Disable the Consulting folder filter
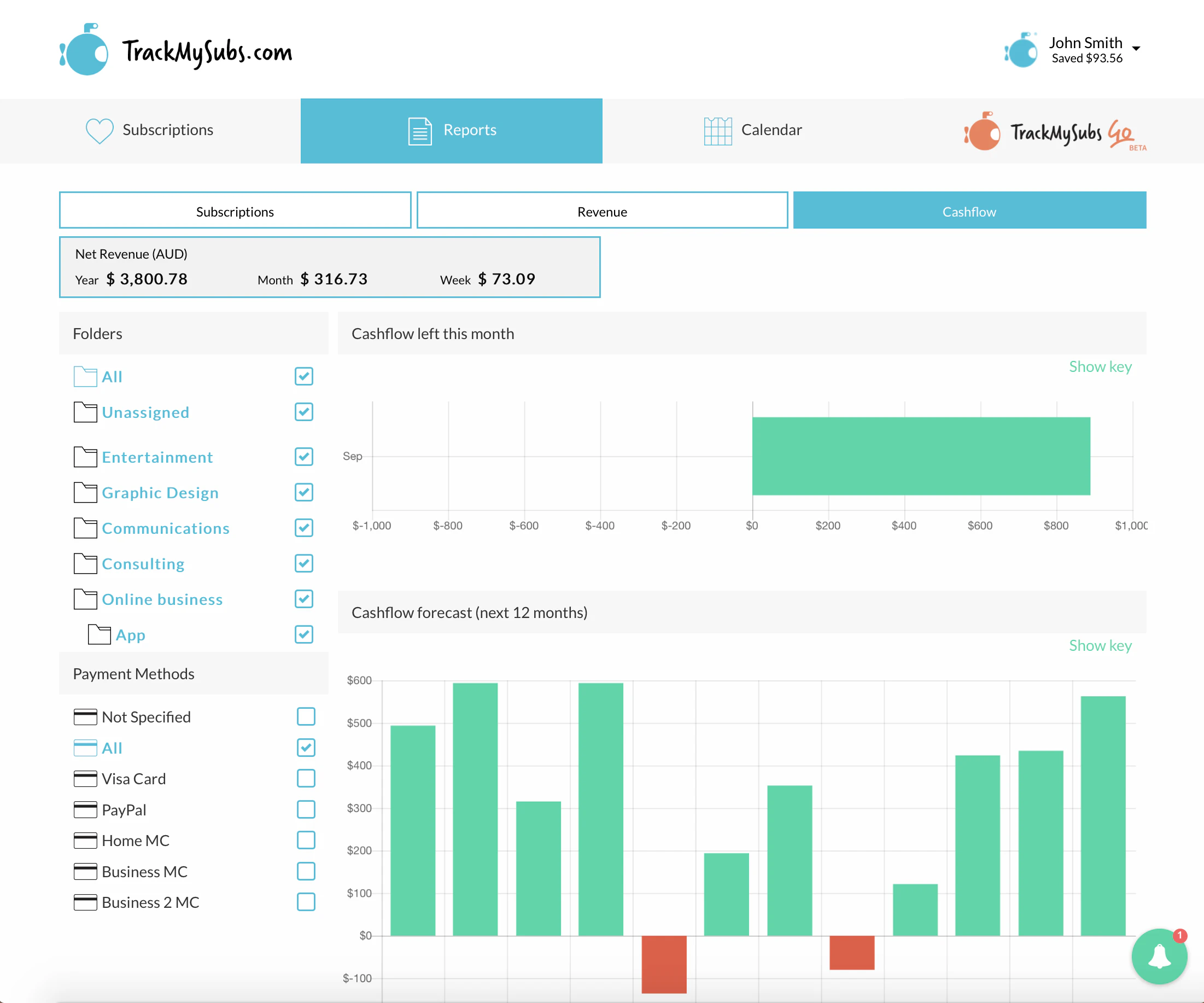The width and height of the screenshot is (1204, 1003). 303,564
